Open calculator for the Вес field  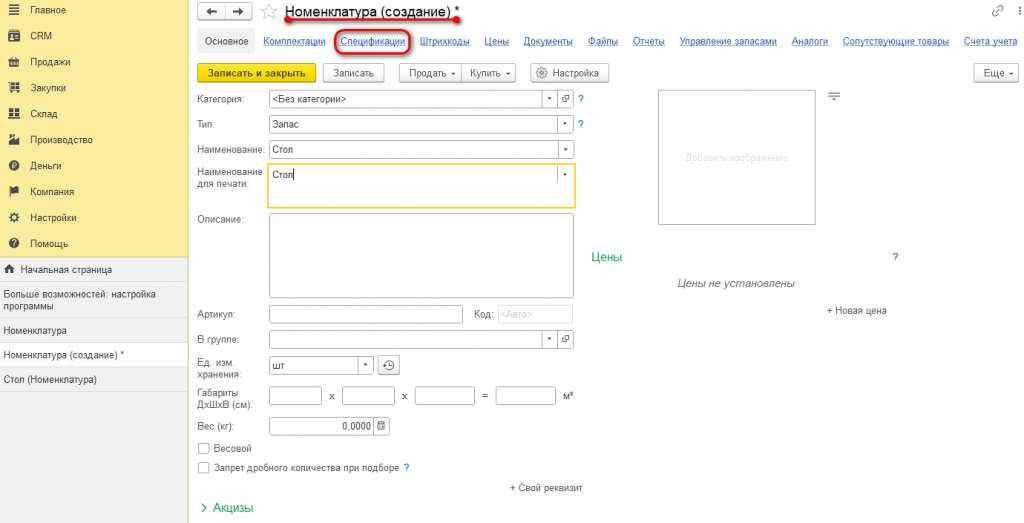[382, 426]
